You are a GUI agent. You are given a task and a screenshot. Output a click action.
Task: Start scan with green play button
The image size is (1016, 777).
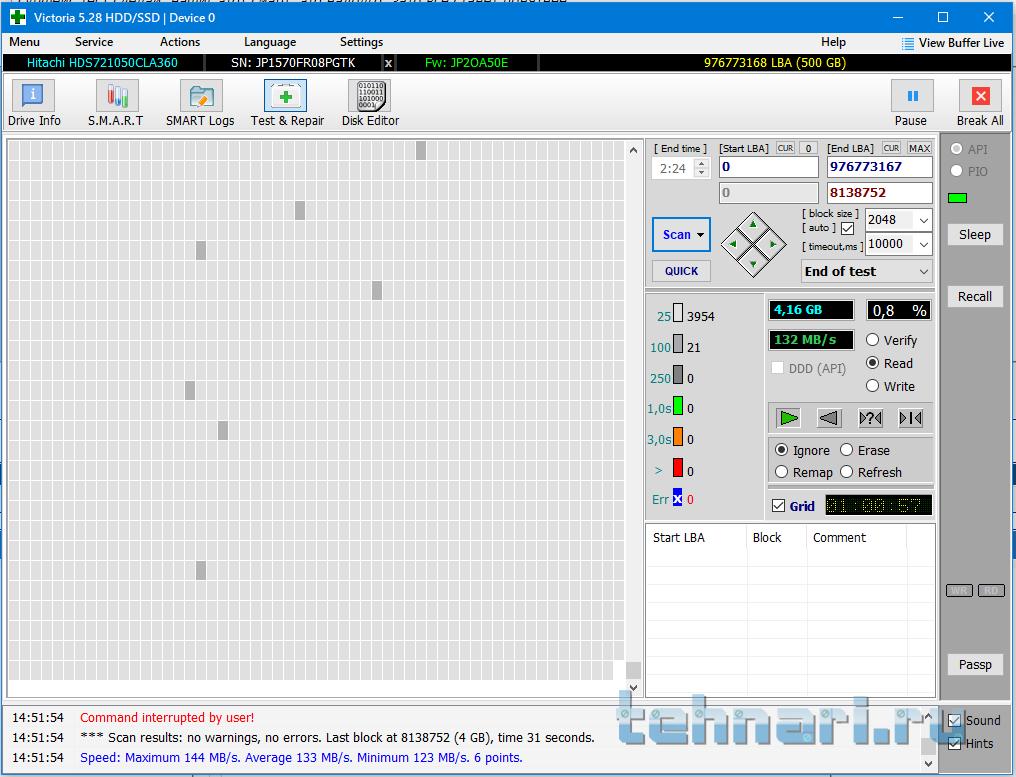tap(789, 418)
